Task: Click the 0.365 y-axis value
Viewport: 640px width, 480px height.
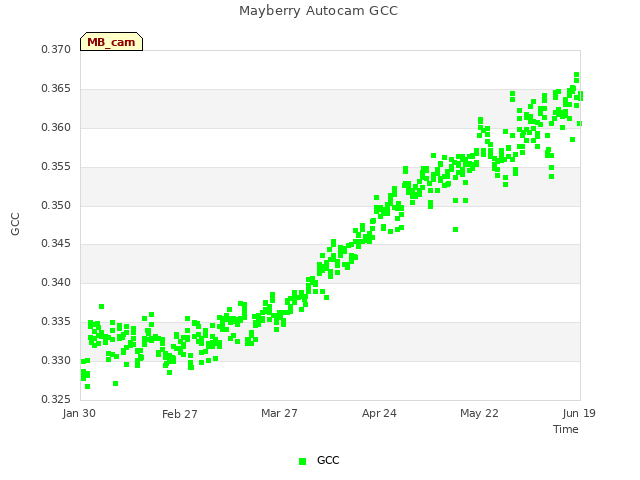Action: pyautogui.click(x=56, y=89)
